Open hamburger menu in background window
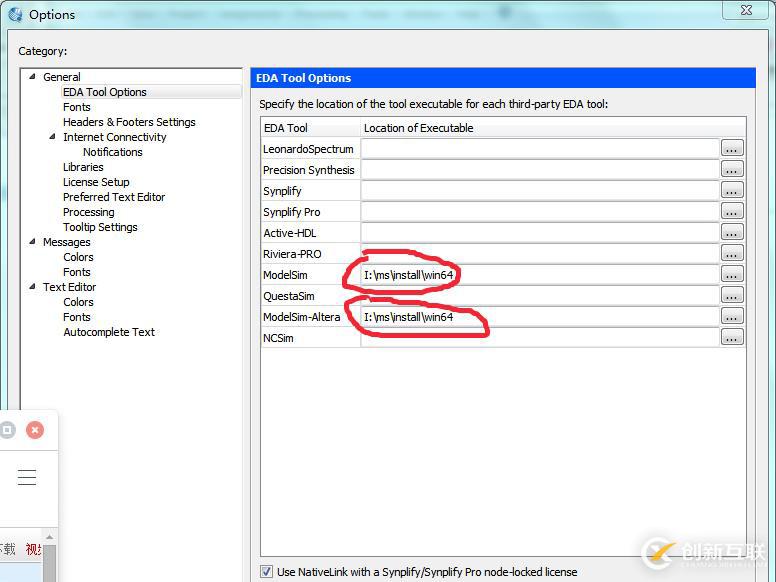The width and height of the screenshot is (776, 582). tap(27, 477)
